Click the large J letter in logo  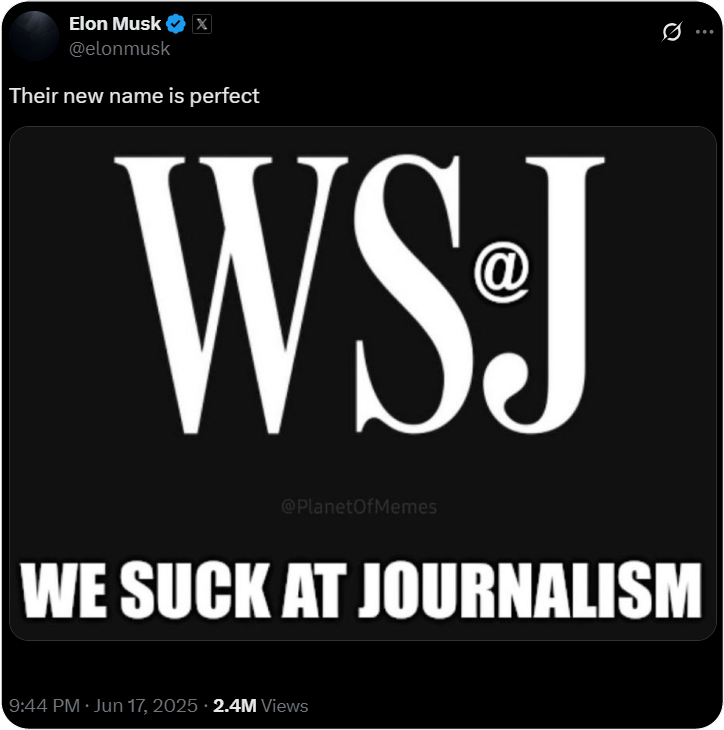coord(545,295)
